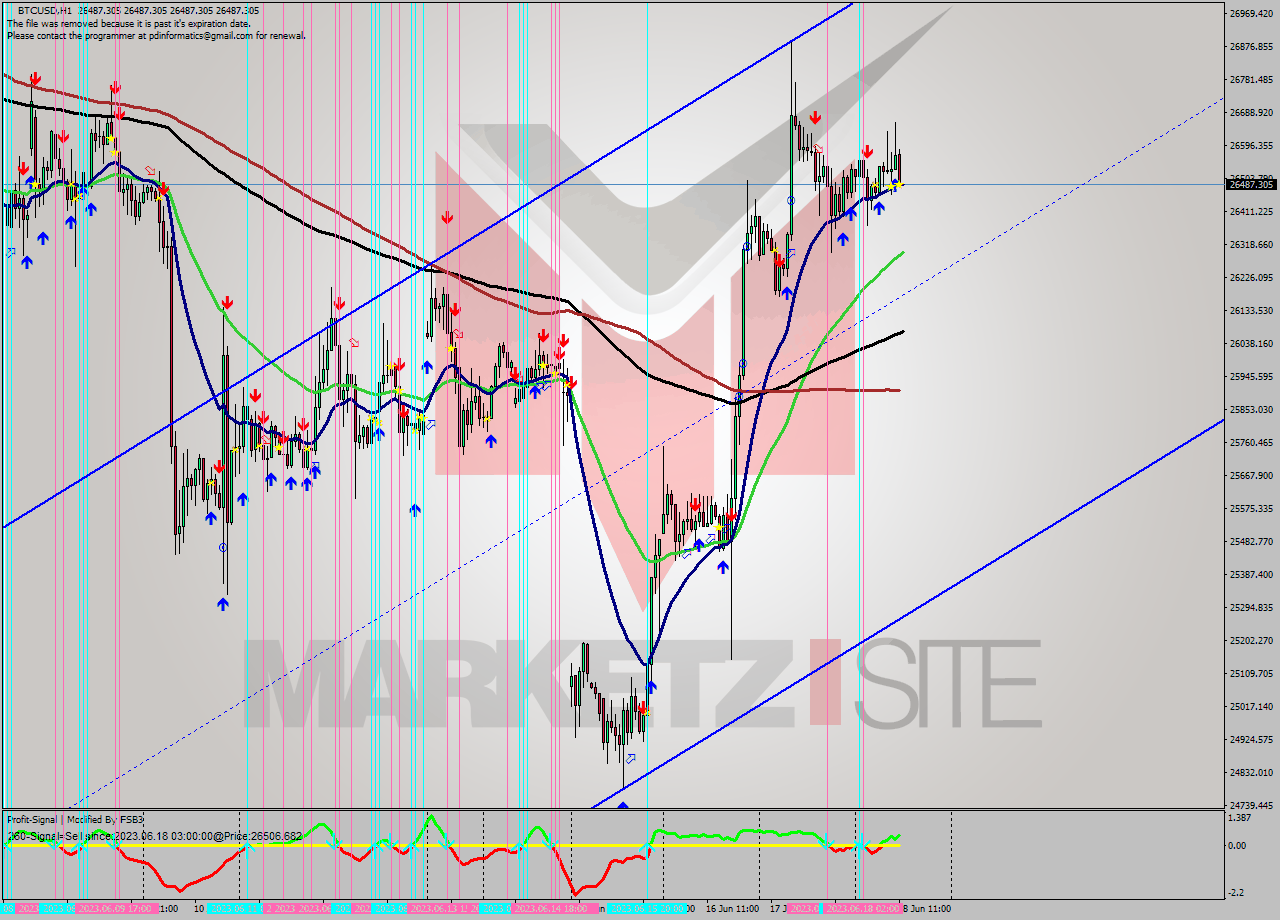Click the 24739.445 price axis label
The image size is (1280, 920).
pos(1251,805)
